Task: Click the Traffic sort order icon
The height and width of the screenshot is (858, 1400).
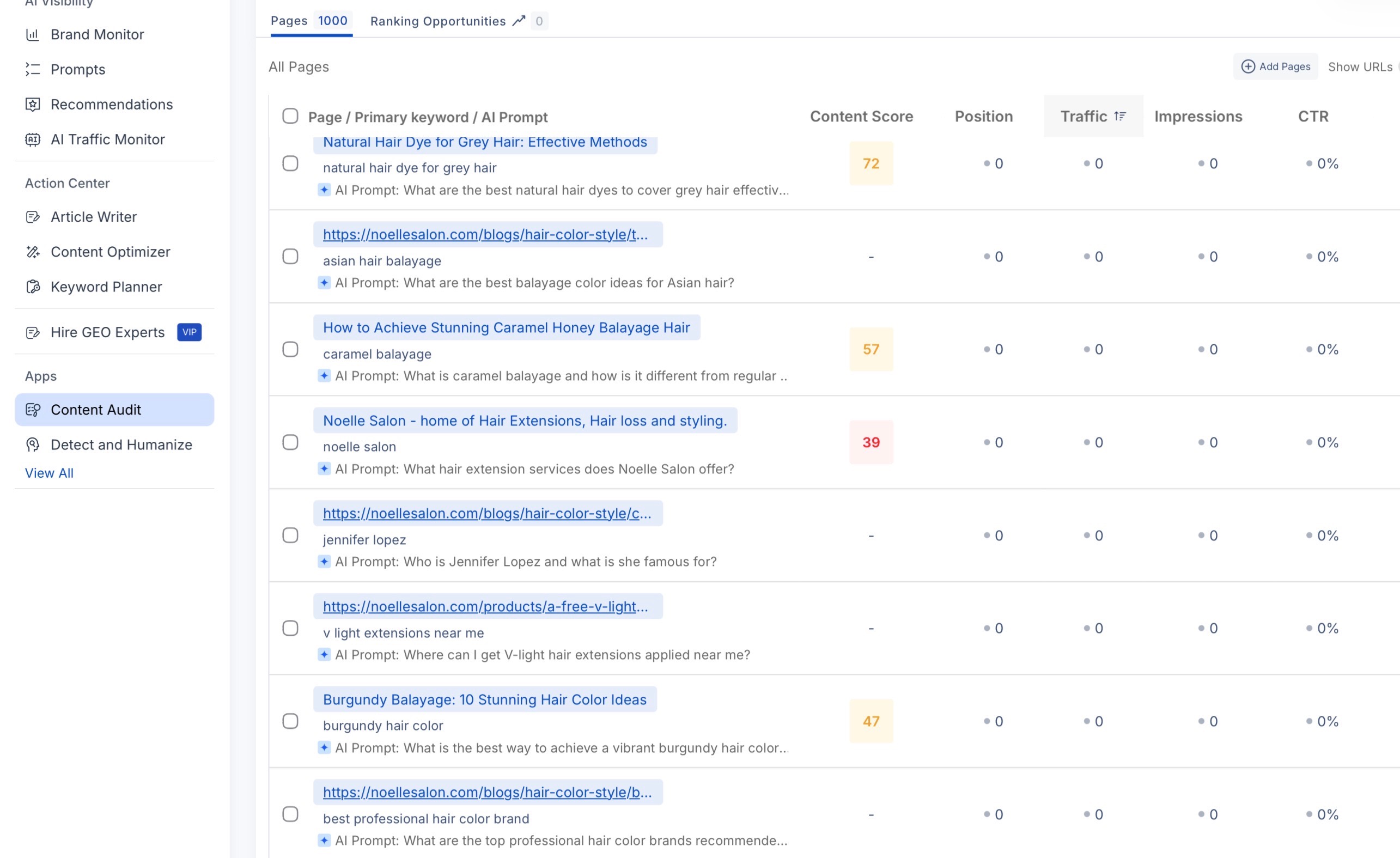Action: [1120, 116]
